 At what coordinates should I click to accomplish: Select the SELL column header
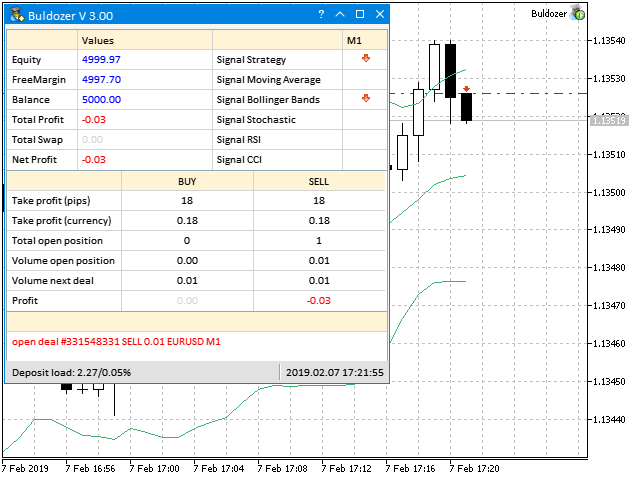tap(319, 181)
